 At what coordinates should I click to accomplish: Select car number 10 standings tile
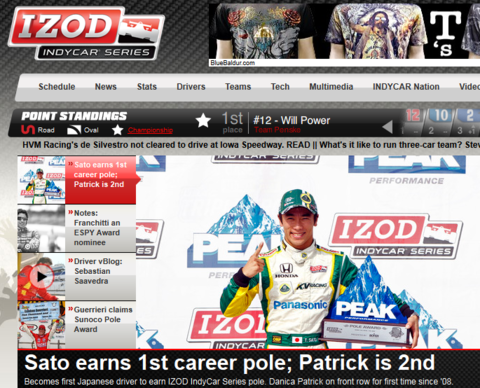tap(441, 122)
